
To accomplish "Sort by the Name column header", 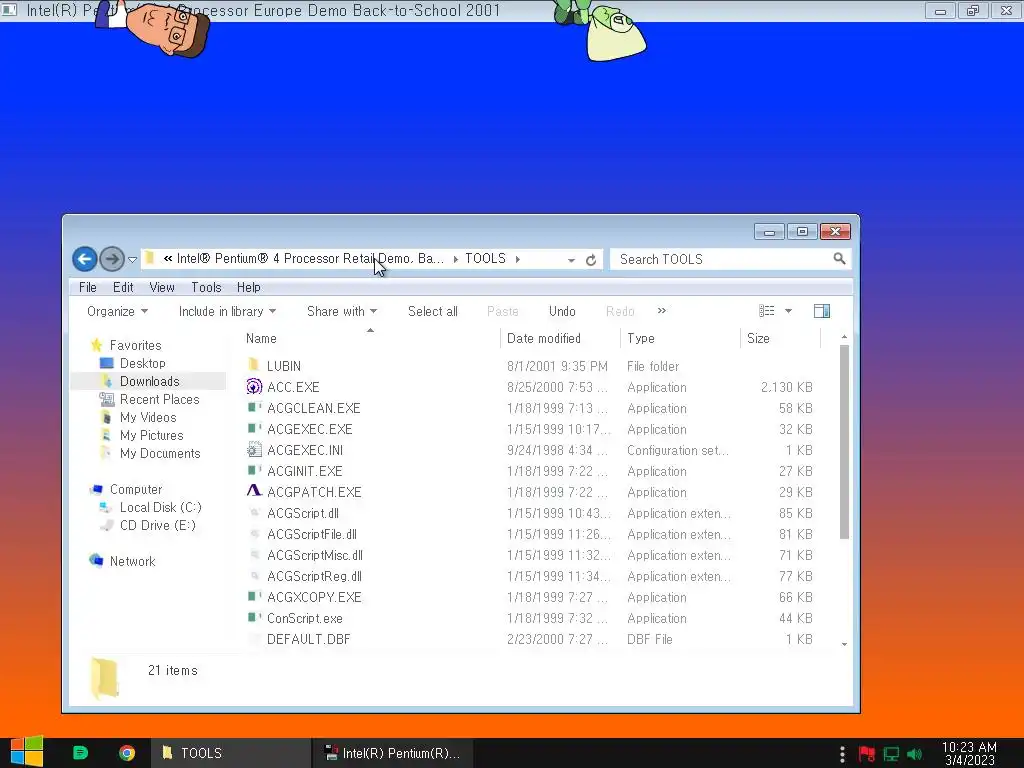I will 261,338.
